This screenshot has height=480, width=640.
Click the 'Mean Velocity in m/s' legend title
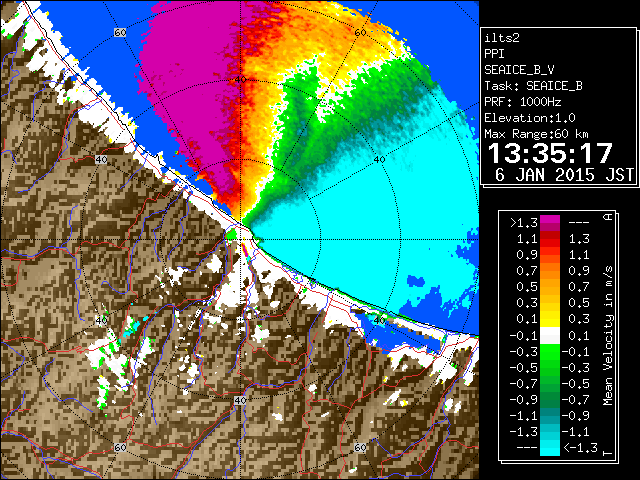tap(608, 336)
